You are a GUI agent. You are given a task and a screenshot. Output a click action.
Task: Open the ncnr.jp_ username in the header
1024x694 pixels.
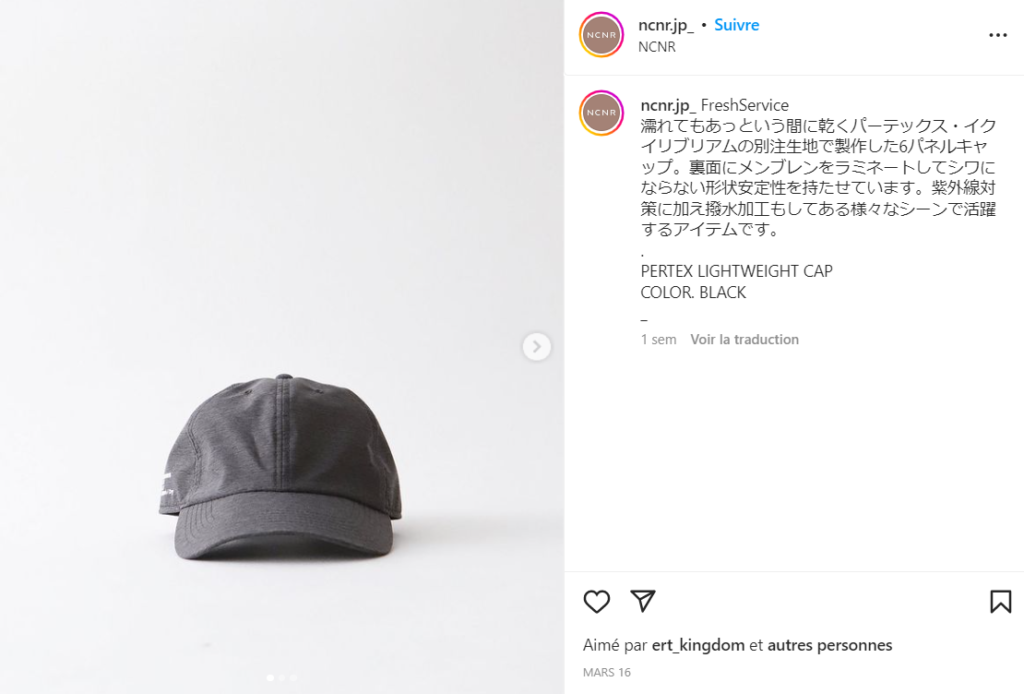coord(665,25)
